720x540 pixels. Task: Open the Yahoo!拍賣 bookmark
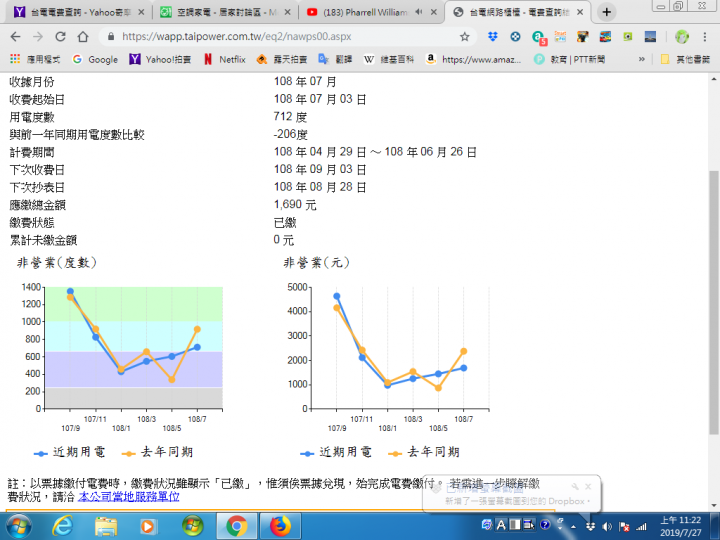point(160,59)
